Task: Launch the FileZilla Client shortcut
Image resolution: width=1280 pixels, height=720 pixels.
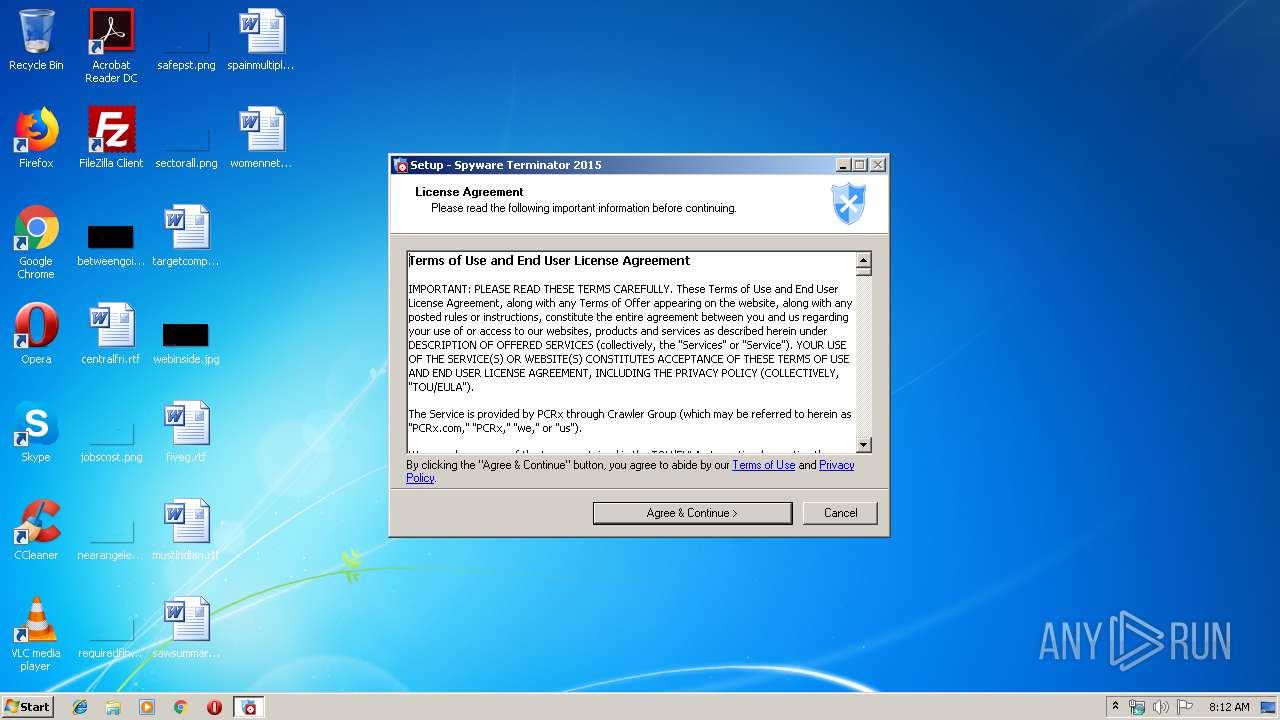Action: (111, 138)
